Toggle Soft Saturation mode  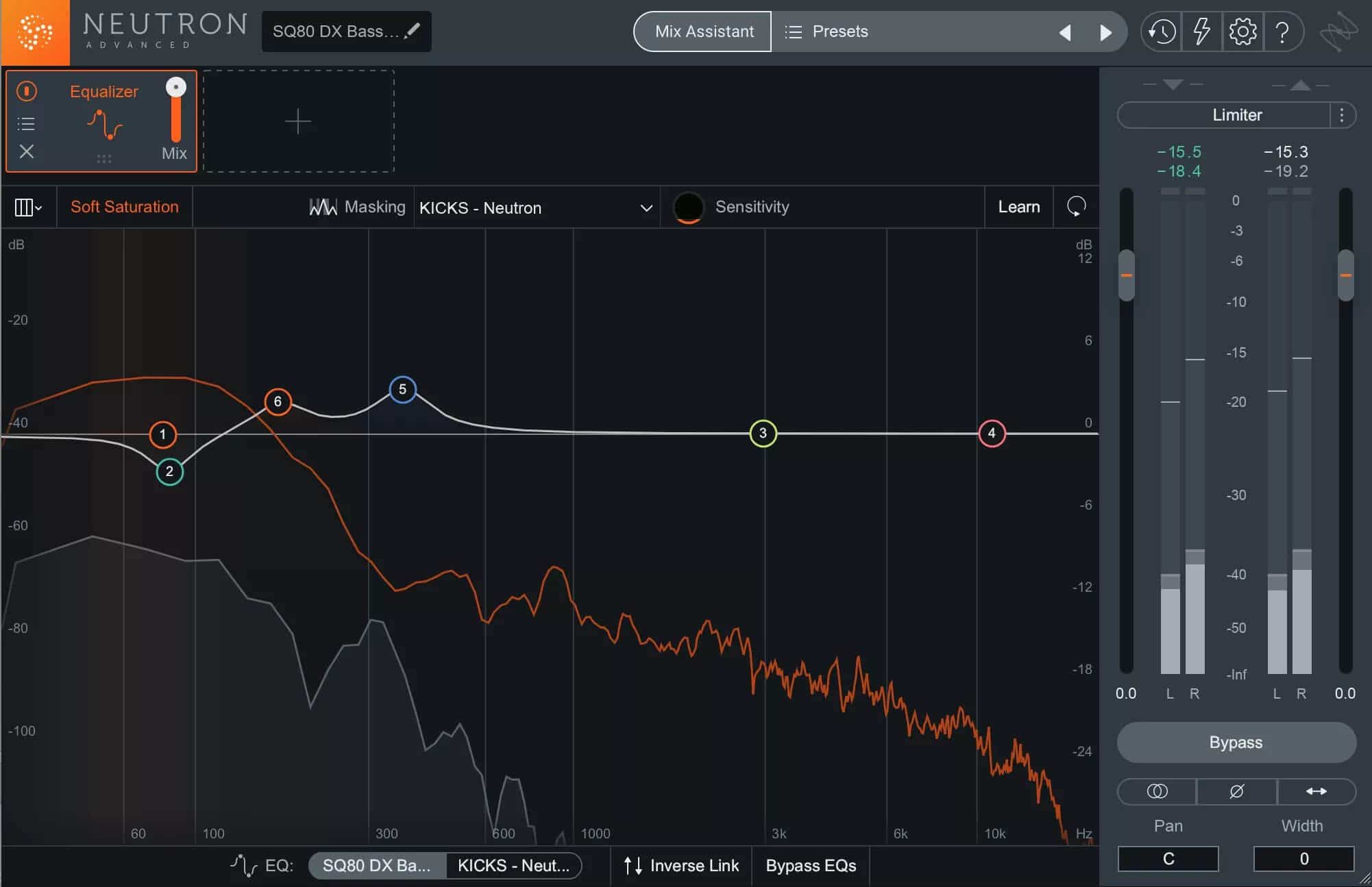point(124,207)
